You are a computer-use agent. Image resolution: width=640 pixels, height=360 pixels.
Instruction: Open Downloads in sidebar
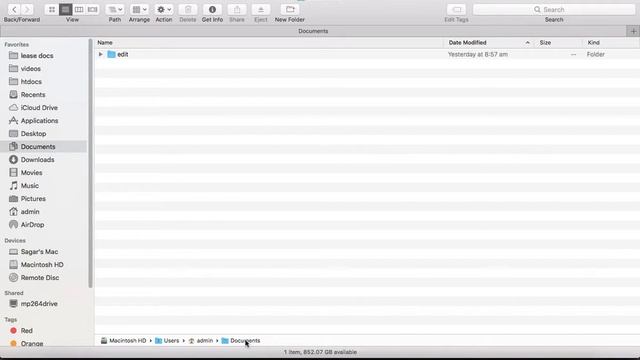coord(37,160)
